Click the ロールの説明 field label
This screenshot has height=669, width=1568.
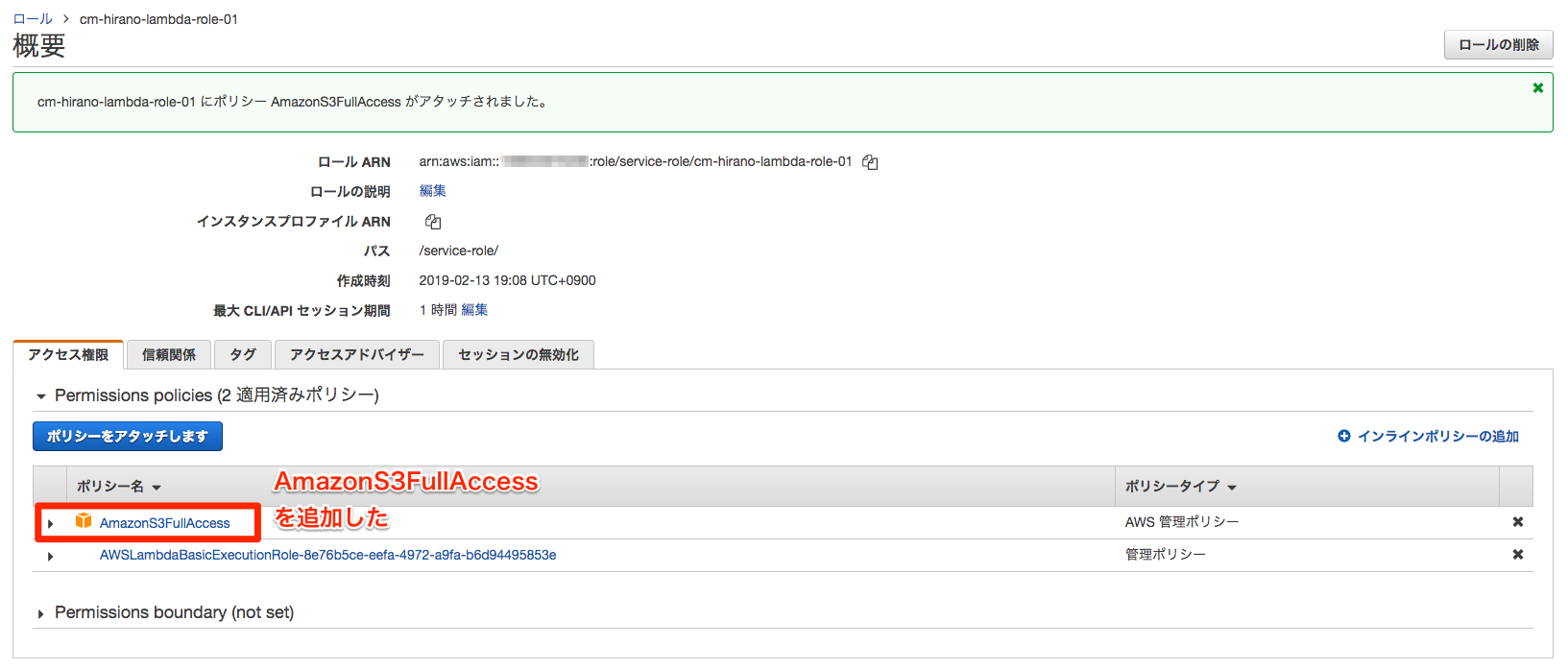point(350,192)
